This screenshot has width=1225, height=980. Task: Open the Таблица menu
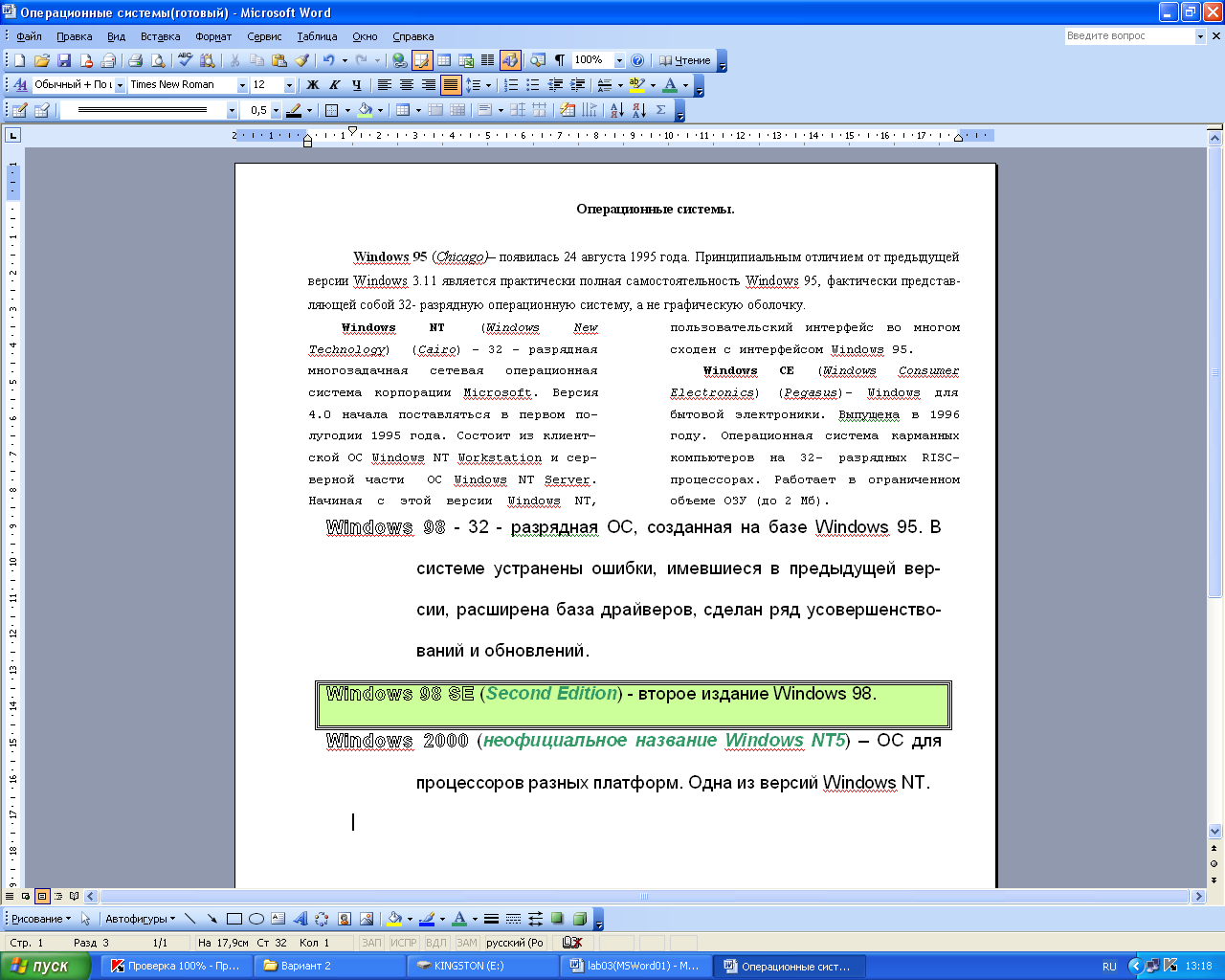(x=317, y=36)
